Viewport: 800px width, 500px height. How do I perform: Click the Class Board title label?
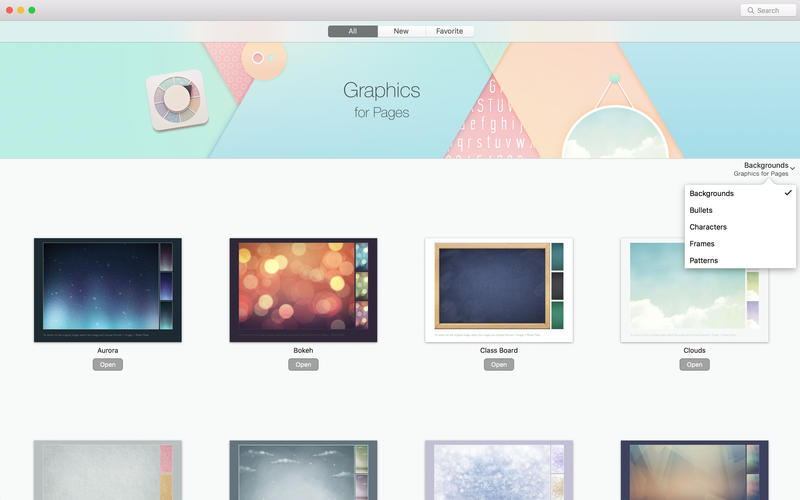tap(499, 351)
